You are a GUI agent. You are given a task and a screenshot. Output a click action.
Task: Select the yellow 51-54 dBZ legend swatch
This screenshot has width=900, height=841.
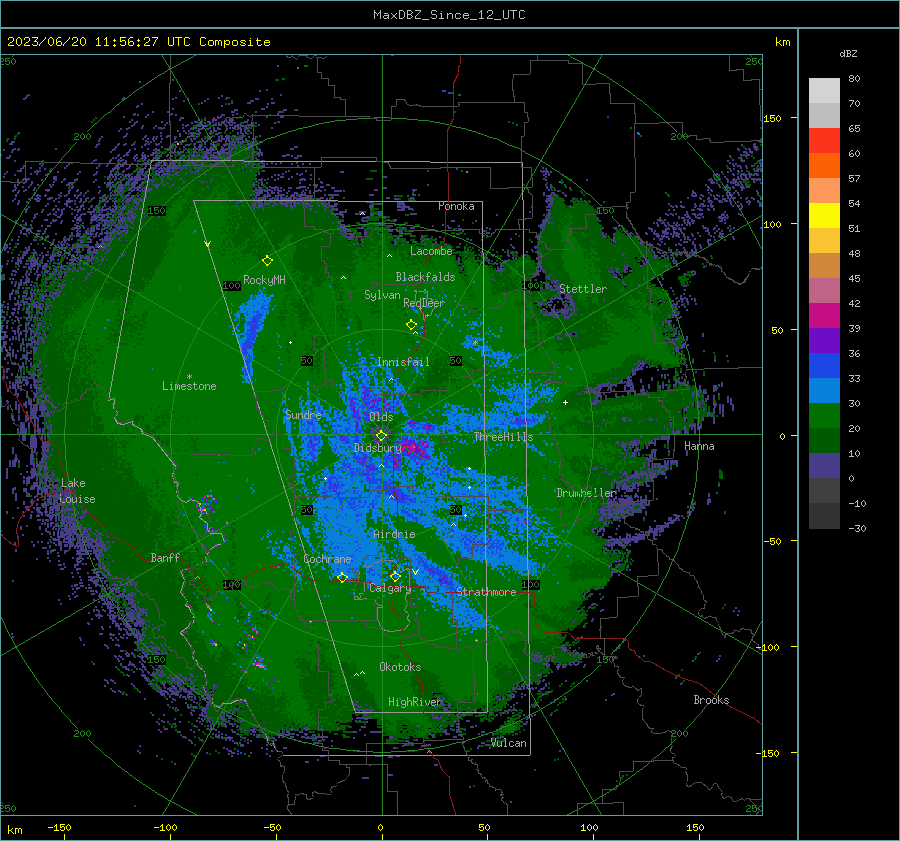824,216
